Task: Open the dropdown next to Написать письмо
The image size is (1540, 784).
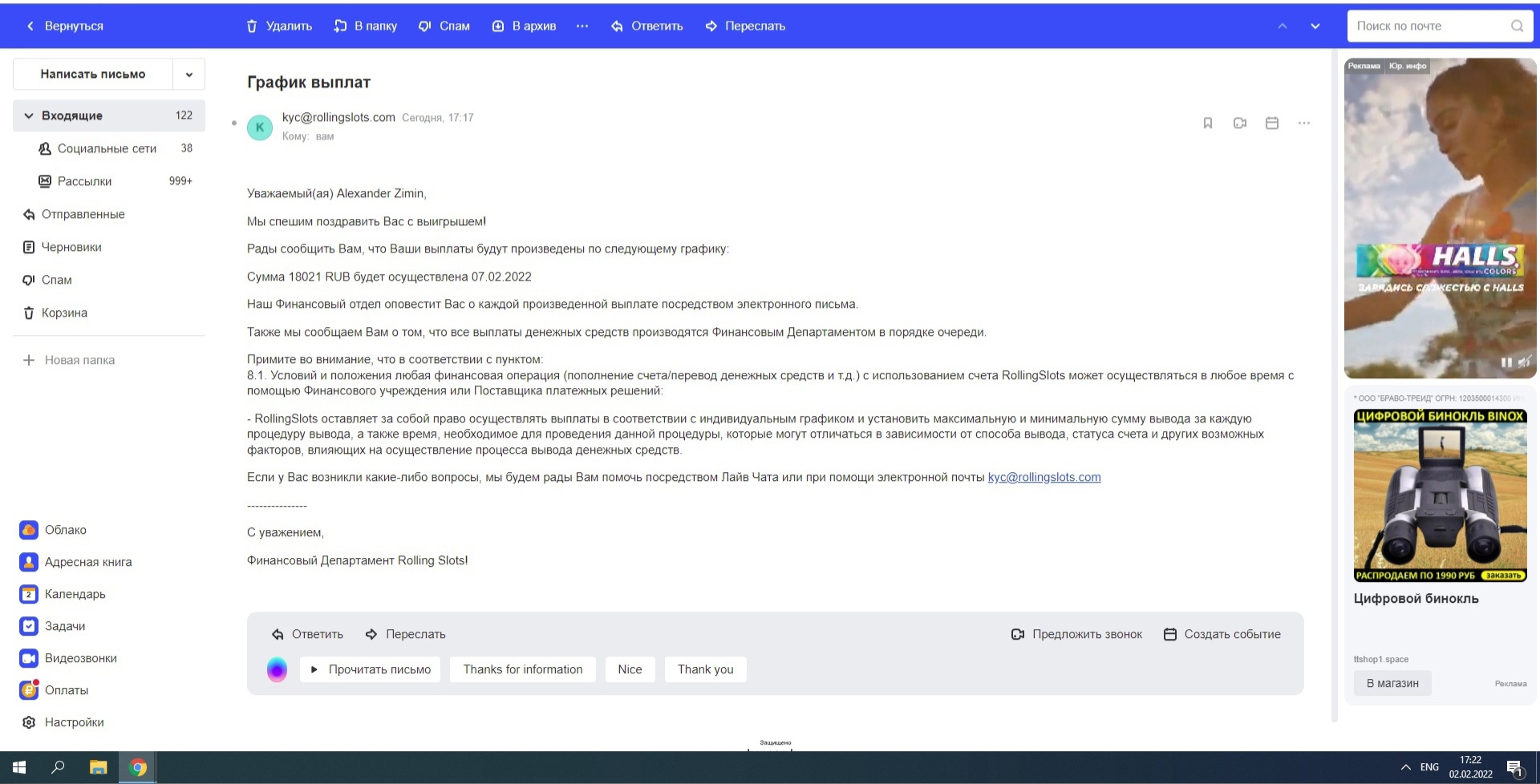Action: tap(189, 74)
